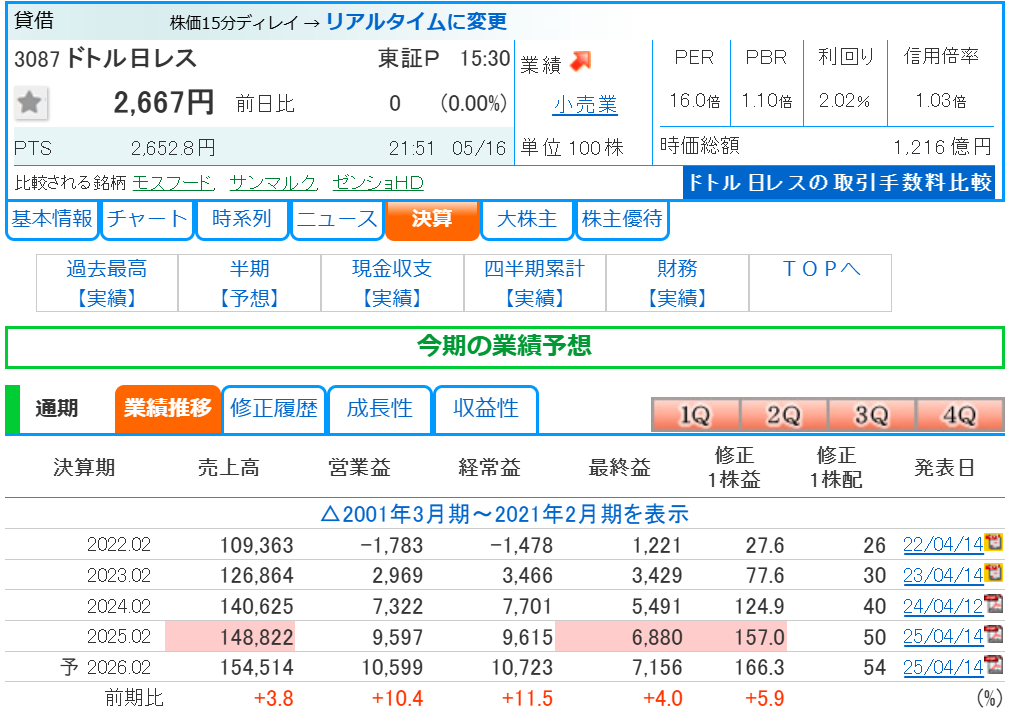Open the 小売業 sector link

pos(585,104)
